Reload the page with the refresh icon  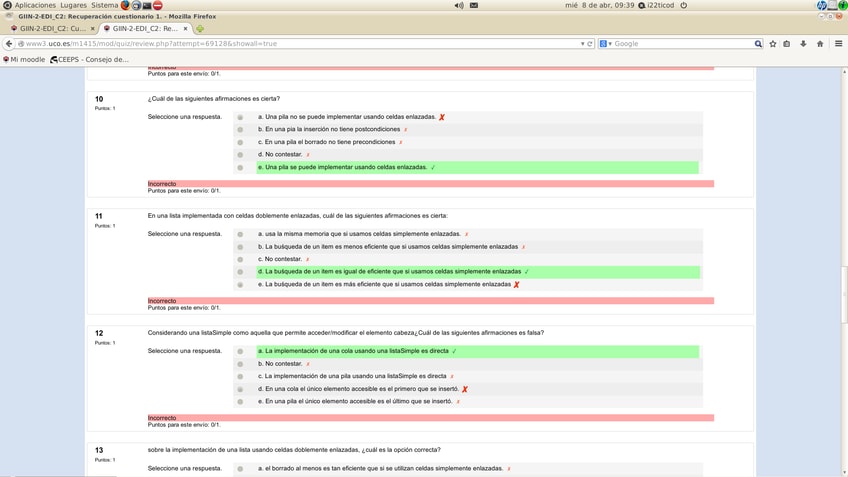click(x=590, y=44)
